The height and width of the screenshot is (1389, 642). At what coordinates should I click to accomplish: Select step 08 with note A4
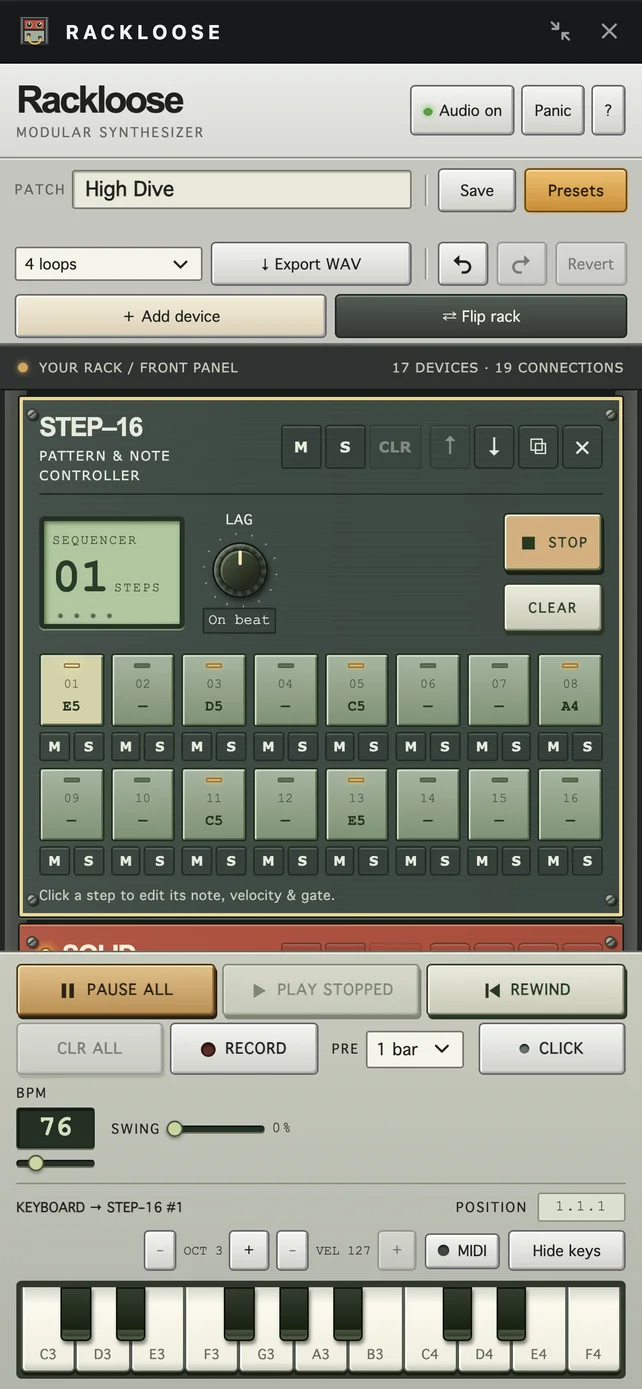pyautogui.click(x=570, y=690)
